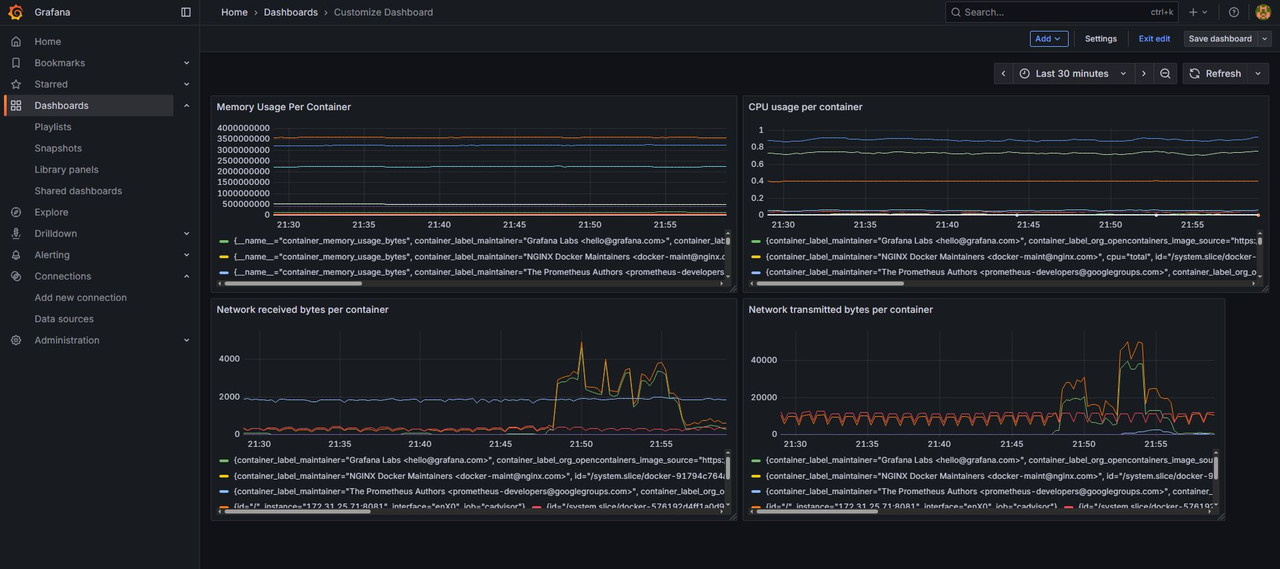Open Add new connection in sidebar
Image resolution: width=1280 pixels, height=569 pixels.
[x=81, y=297]
